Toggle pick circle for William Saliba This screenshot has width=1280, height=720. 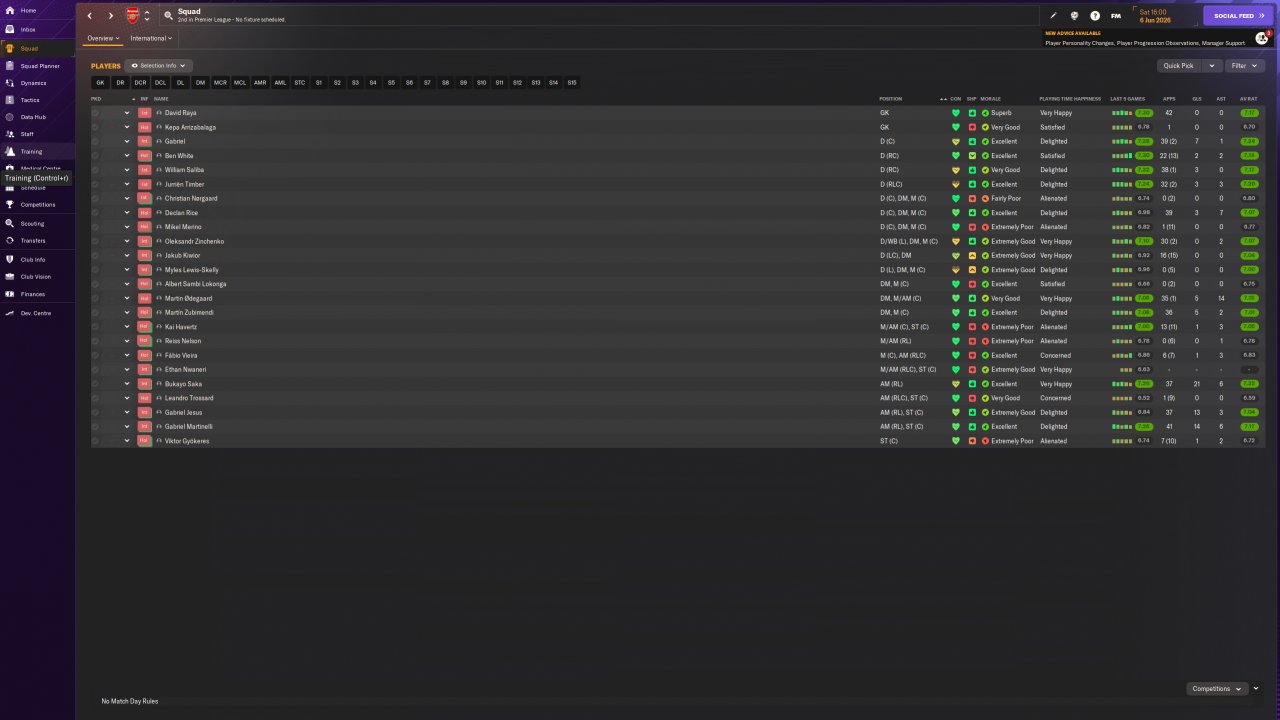[96, 170]
